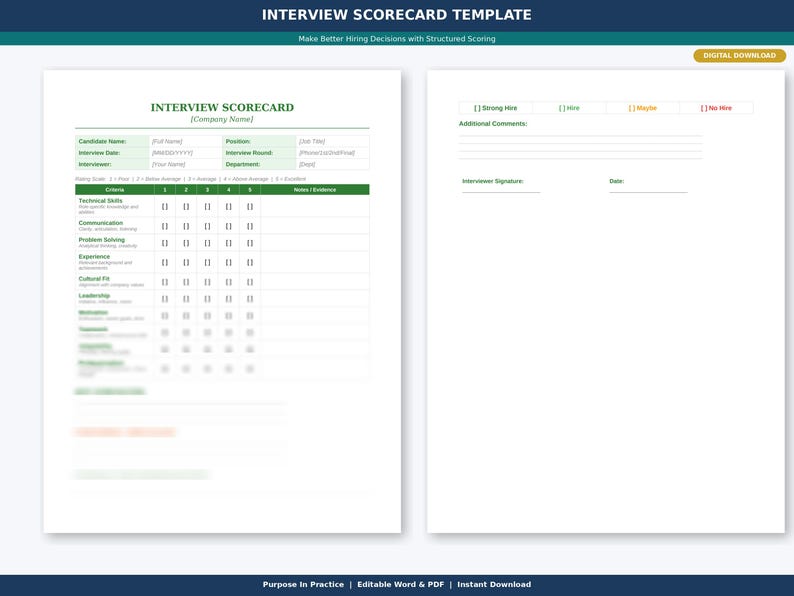Click the Experience criterion label
This screenshot has height=596, width=794.
pyautogui.click(x=94, y=257)
